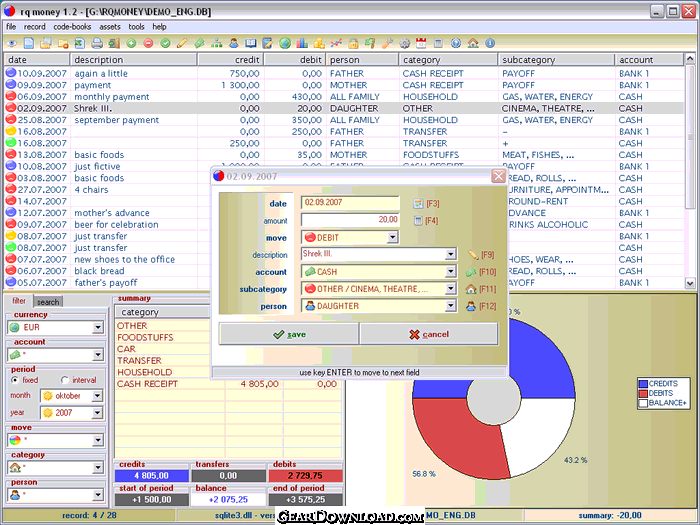Viewport: 700px width, 525px height.
Task: Click the amount input field
Action: 350,220
